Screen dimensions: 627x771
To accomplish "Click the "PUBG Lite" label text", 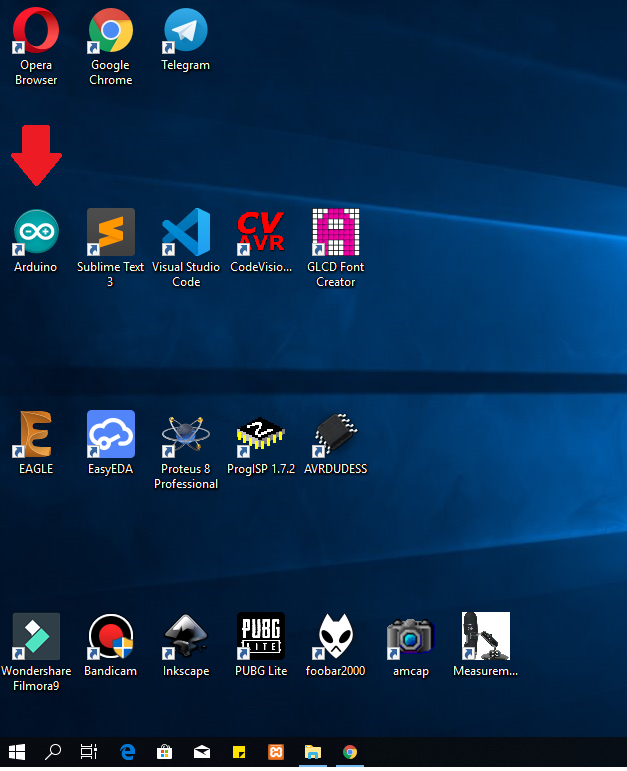I will 261,671.
